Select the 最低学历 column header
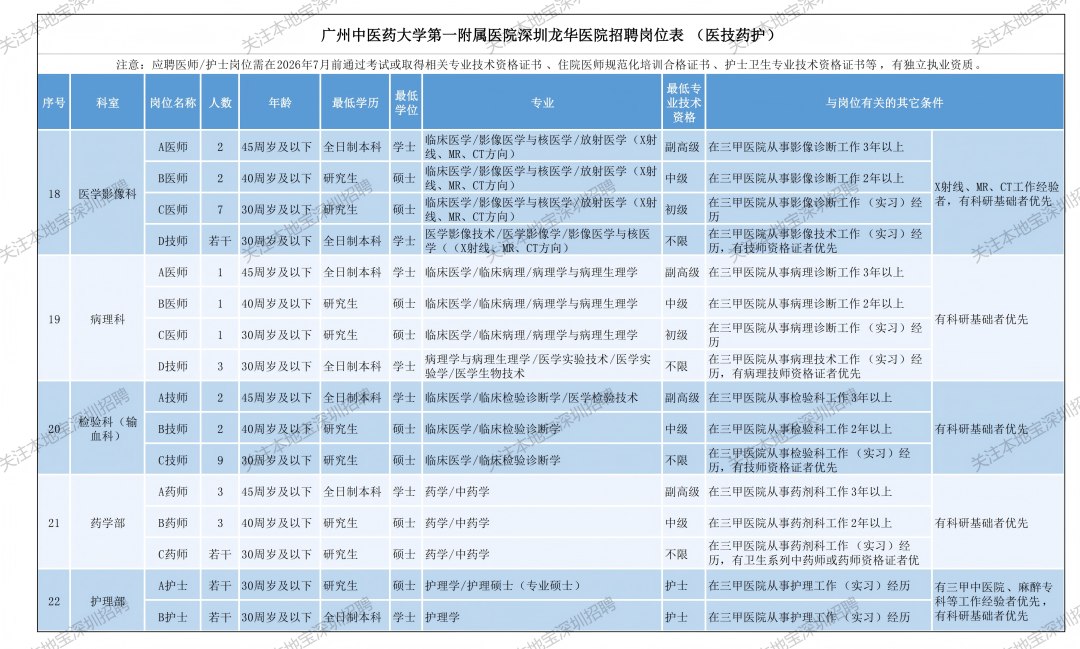Viewport: 1080px width, 649px height. (355, 103)
